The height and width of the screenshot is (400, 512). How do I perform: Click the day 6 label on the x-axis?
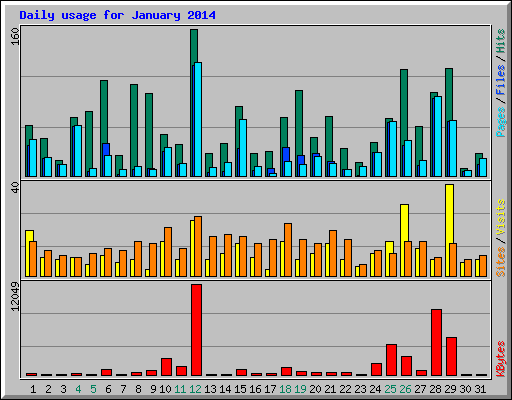(109, 389)
